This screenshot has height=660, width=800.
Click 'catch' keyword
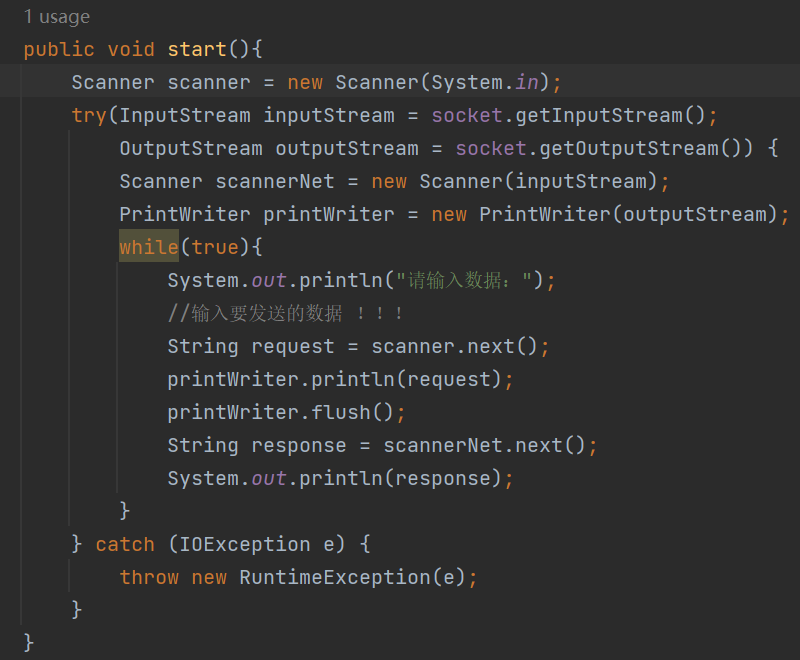(125, 544)
